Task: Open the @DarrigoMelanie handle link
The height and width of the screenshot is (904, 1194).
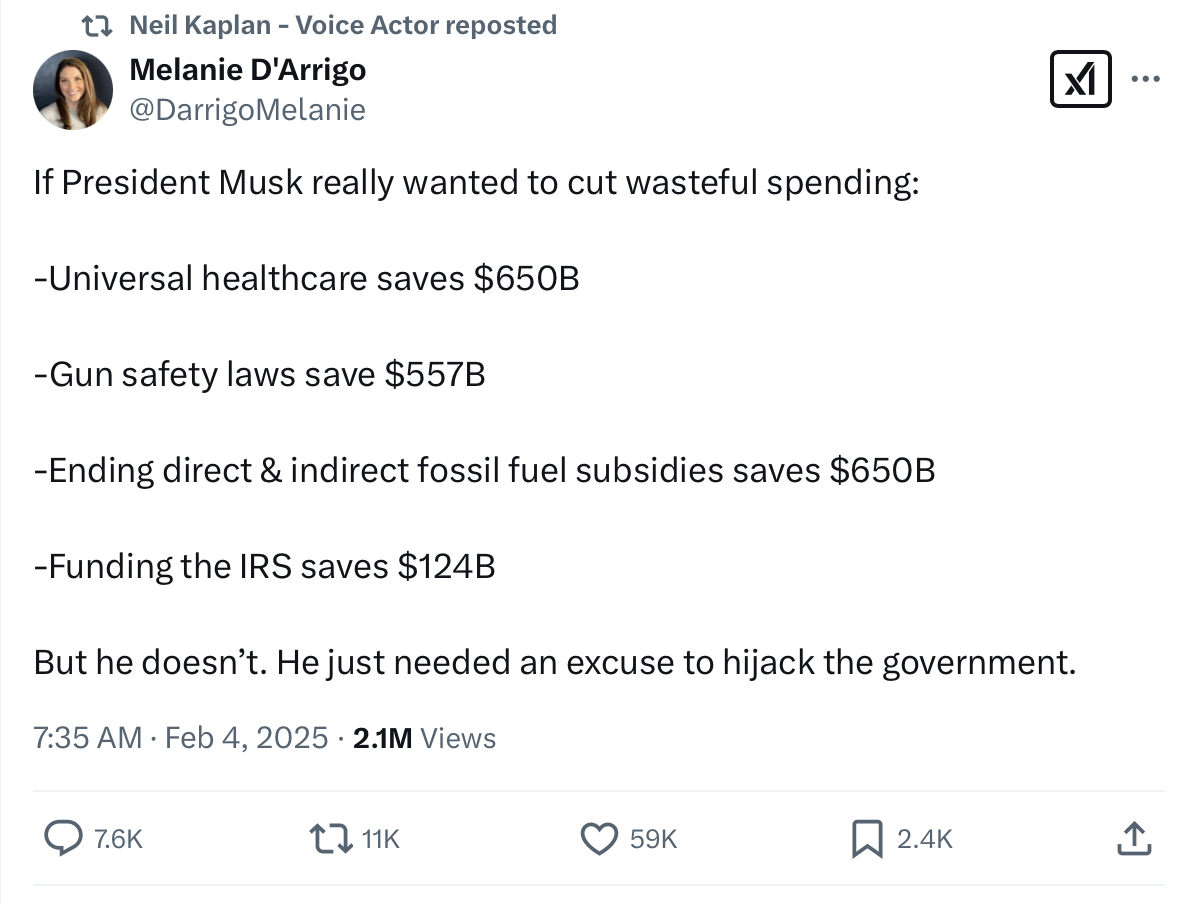Action: click(247, 110)
